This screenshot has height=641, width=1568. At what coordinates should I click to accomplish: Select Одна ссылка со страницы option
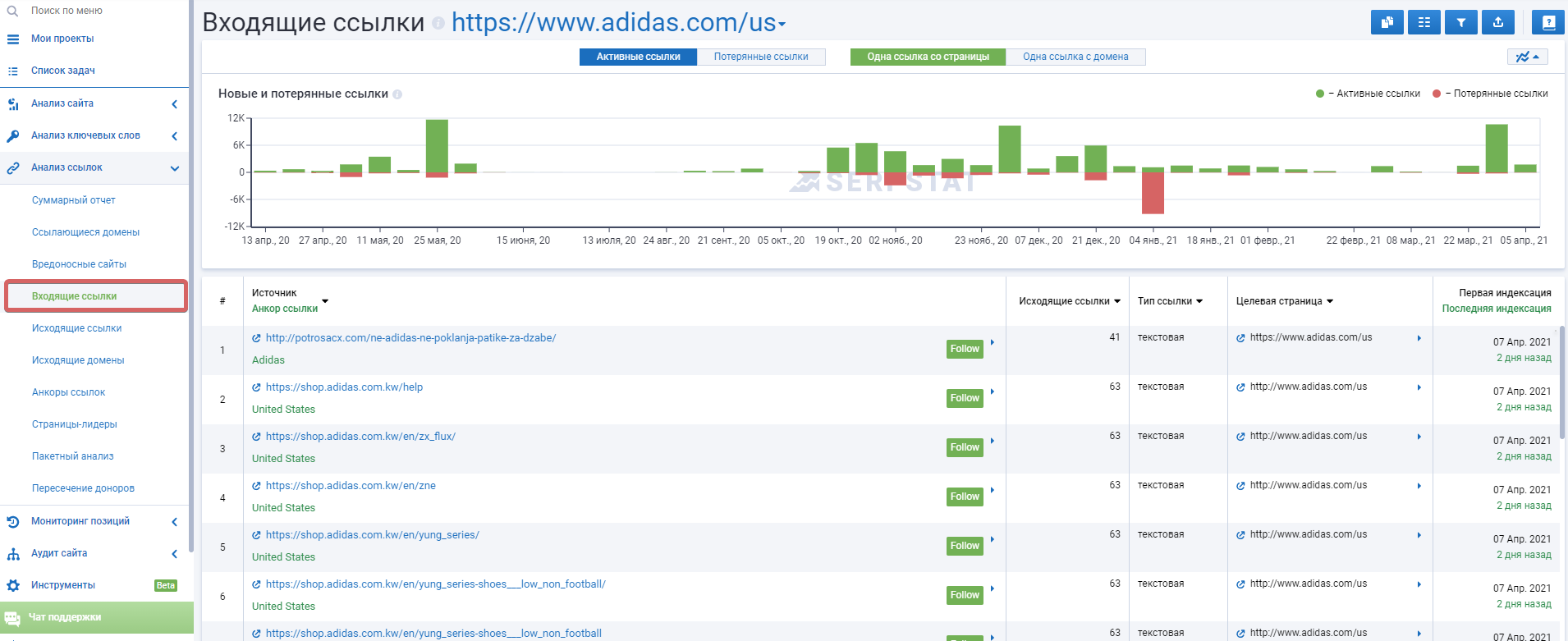pyautogui.click(x=928, y=57)
